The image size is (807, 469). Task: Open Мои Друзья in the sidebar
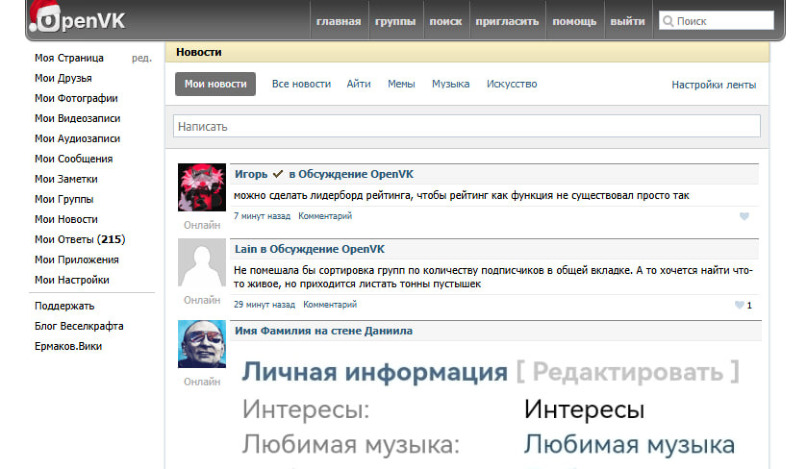[x=63, y=78]
